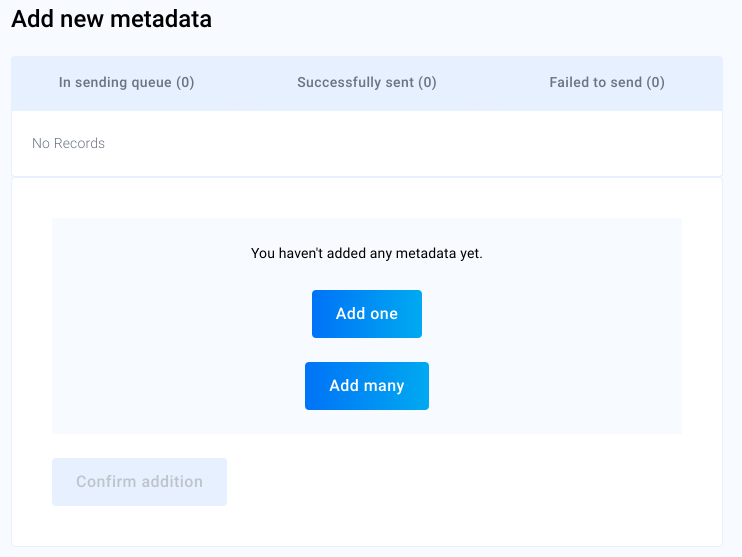Add multiple metadata entries at once
Screen dimensions: 742x557
click(x=366, y=386)
